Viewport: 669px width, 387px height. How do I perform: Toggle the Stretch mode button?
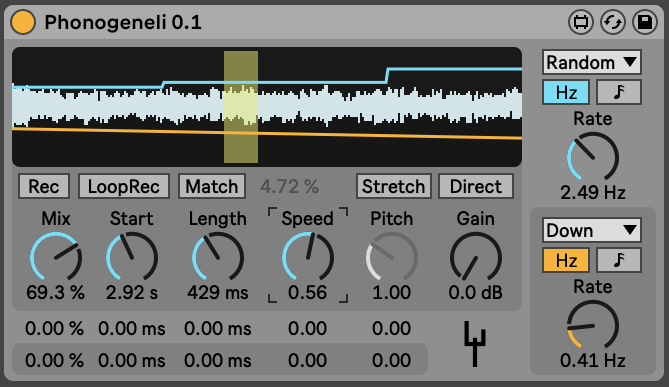pos(393,186)
